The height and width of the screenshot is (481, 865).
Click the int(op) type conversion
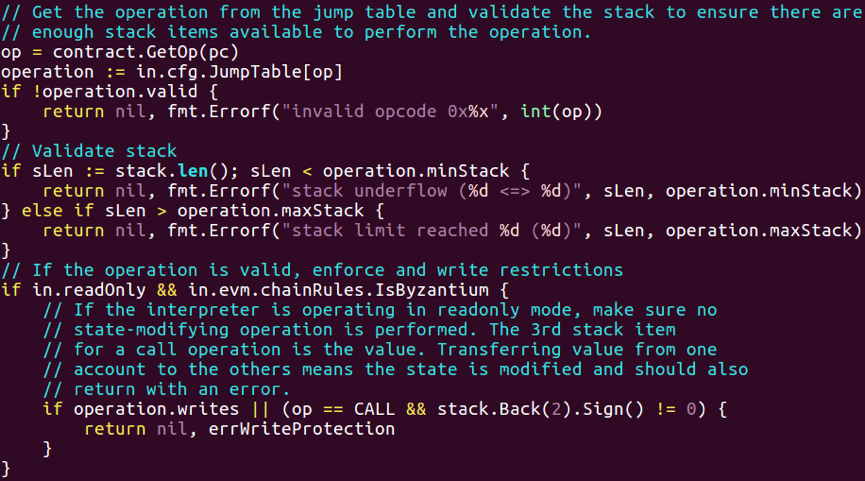pos(561,112)
